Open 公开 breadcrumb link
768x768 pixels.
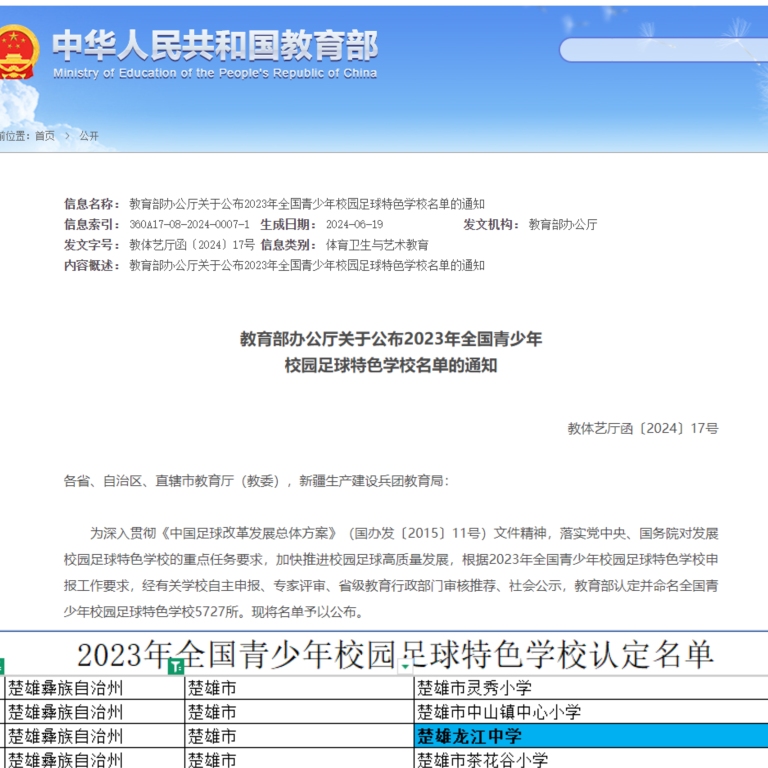coord(89,136)
